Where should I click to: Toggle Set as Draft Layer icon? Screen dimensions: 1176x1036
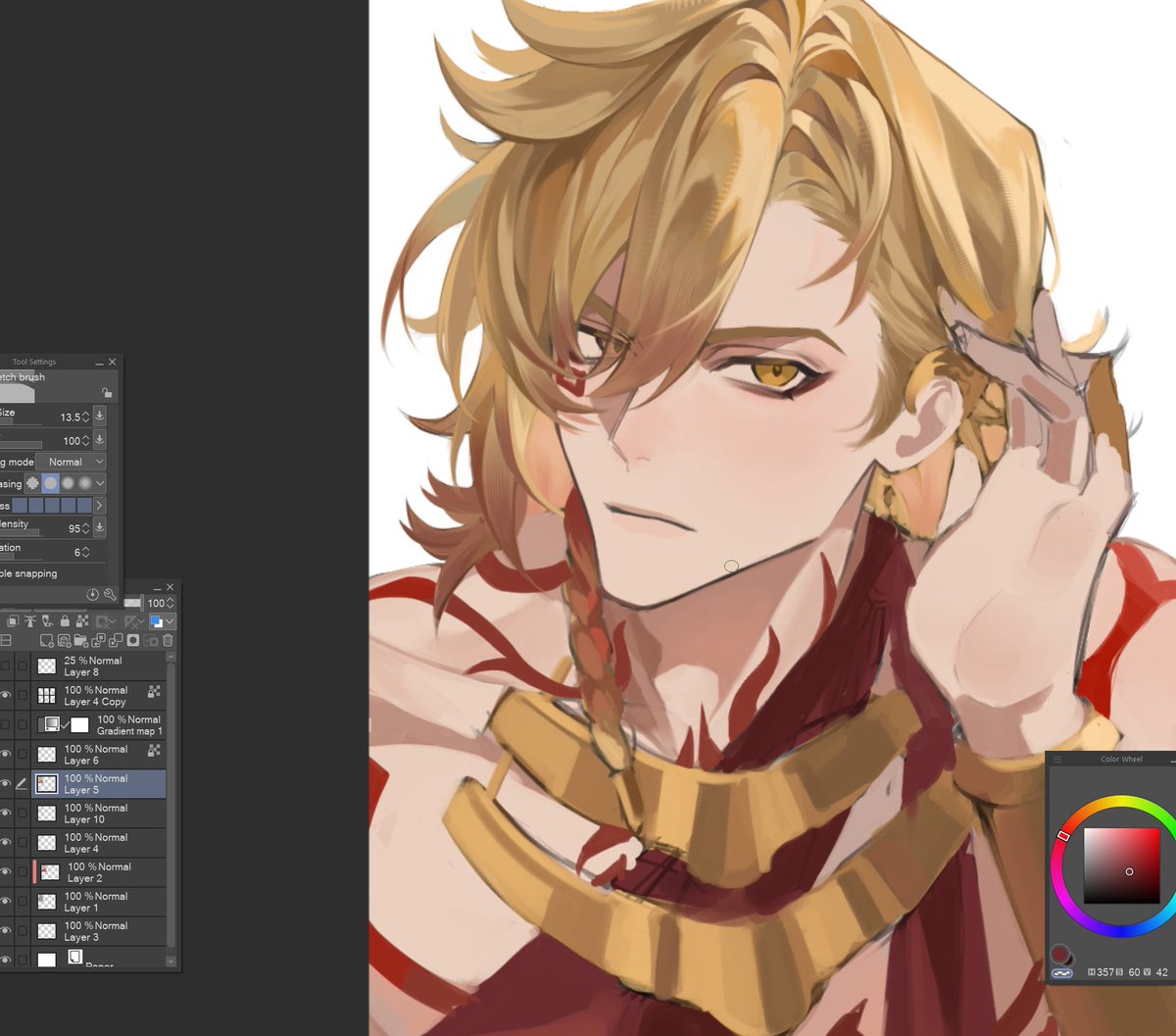[x=47, y=621]
